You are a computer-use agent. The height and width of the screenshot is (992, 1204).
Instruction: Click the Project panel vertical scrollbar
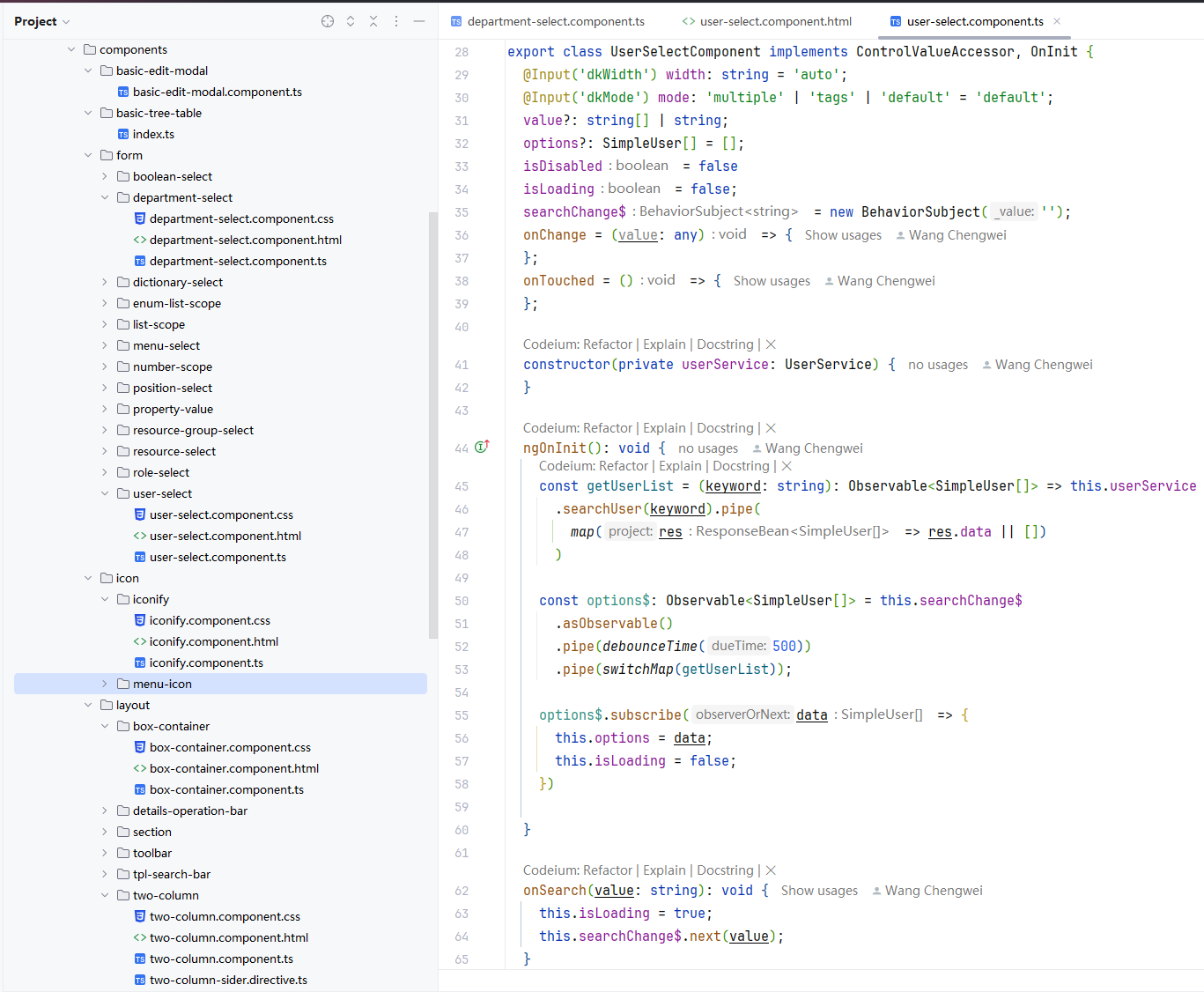pyautogui.click(x=432, y=423)
